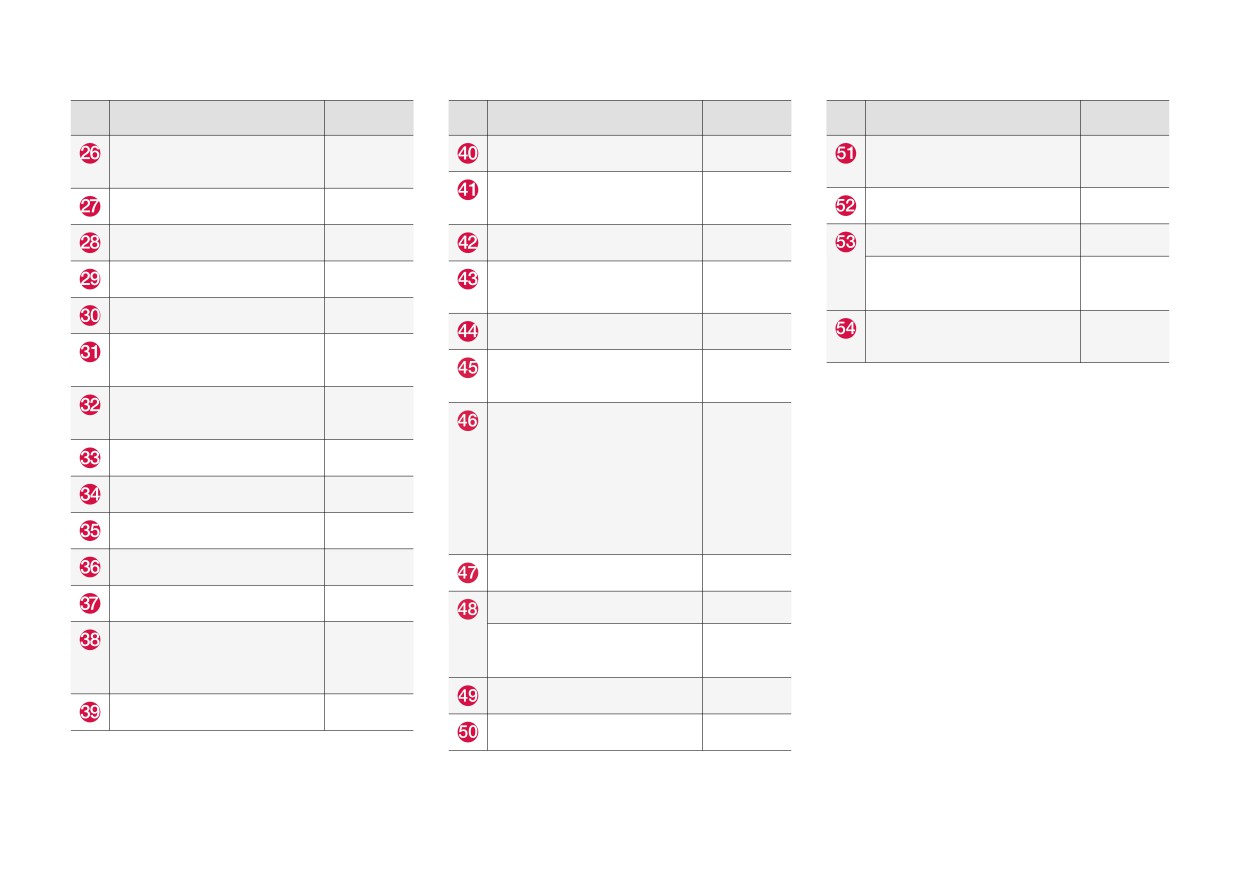Select the number 35 circle icon
The height and width of the screenshot is (872, 1239).
tap(90, 531)
